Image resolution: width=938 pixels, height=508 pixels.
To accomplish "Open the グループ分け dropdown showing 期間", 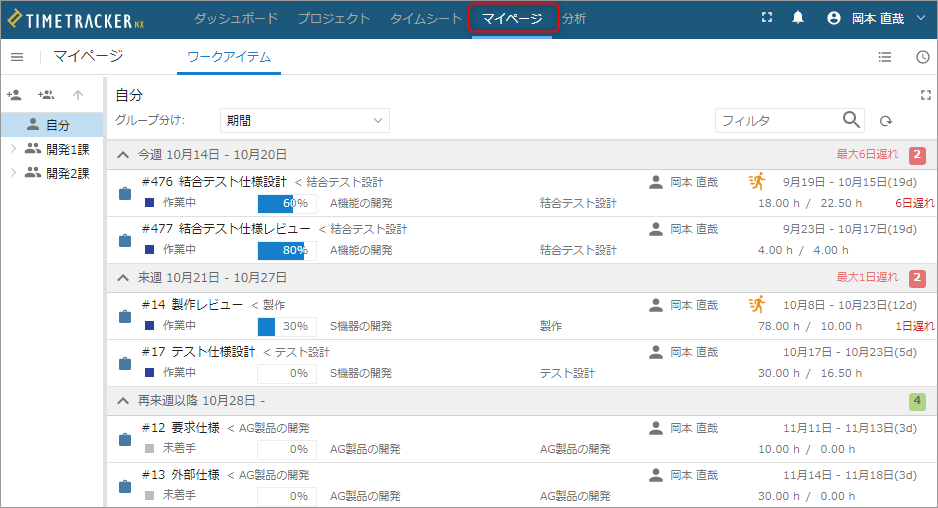I will (x=304, y=120).
